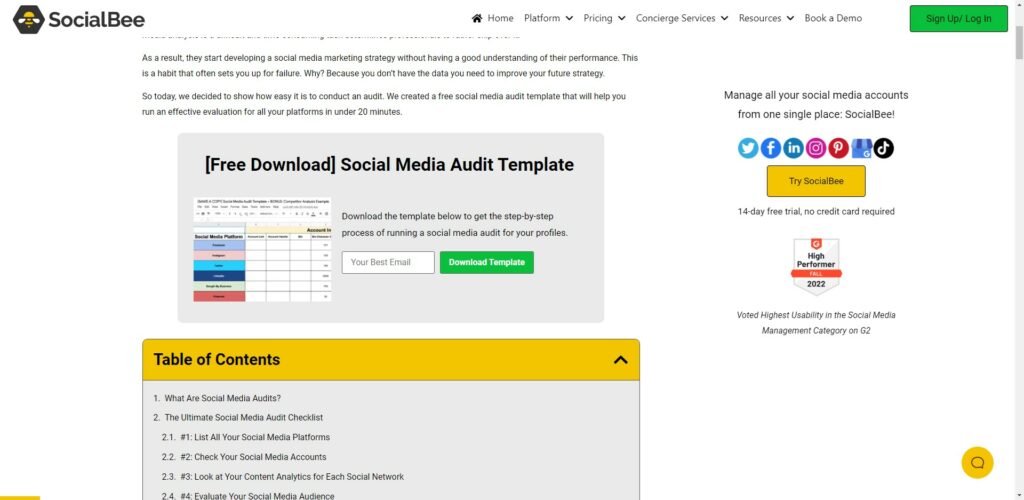The width and height of the screenshot is (1024, 500).
Task: Open the yellow chat bubble widget
Action: 977,463
